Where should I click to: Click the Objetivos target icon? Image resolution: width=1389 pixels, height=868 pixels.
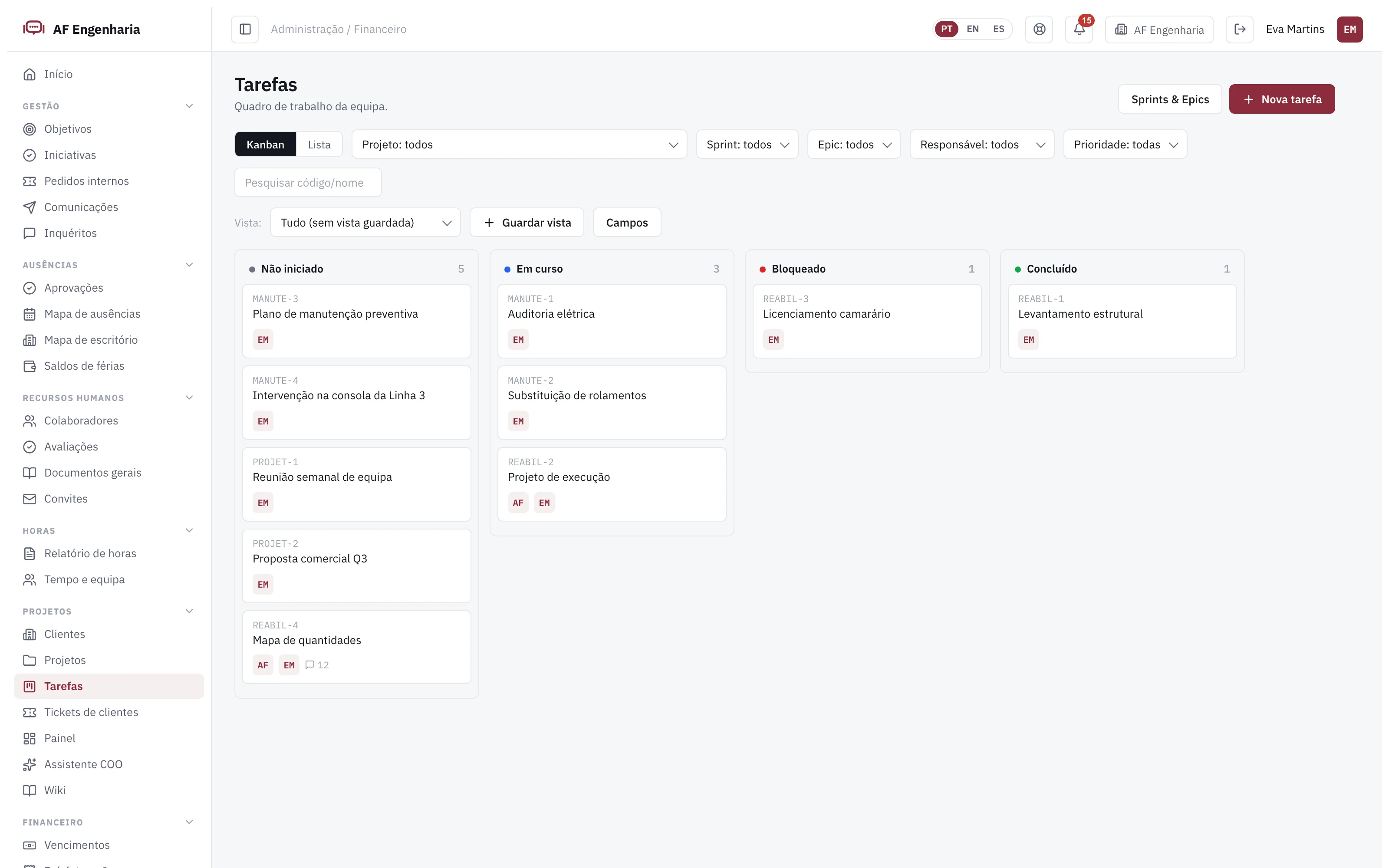(29, 129)
